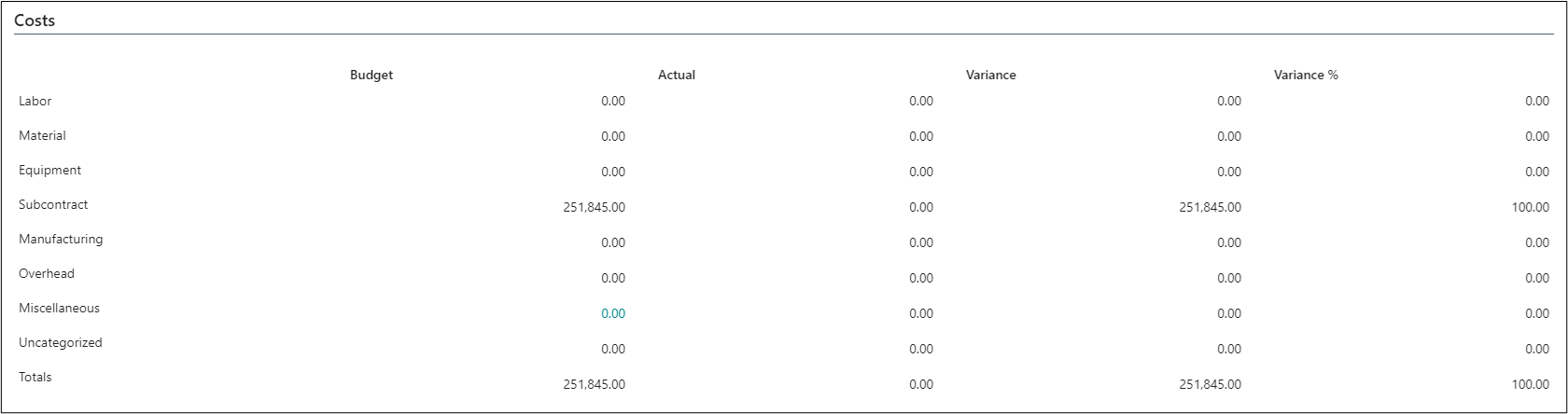
Task: Select the Manufacturing row label
Action: 61,239
